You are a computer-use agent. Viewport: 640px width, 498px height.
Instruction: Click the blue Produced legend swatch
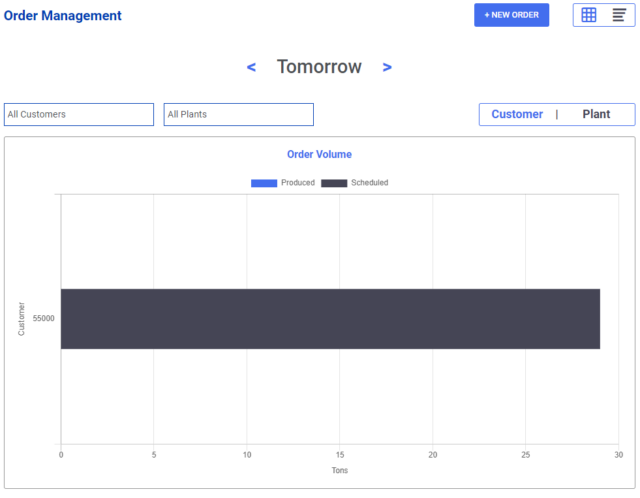264,183
